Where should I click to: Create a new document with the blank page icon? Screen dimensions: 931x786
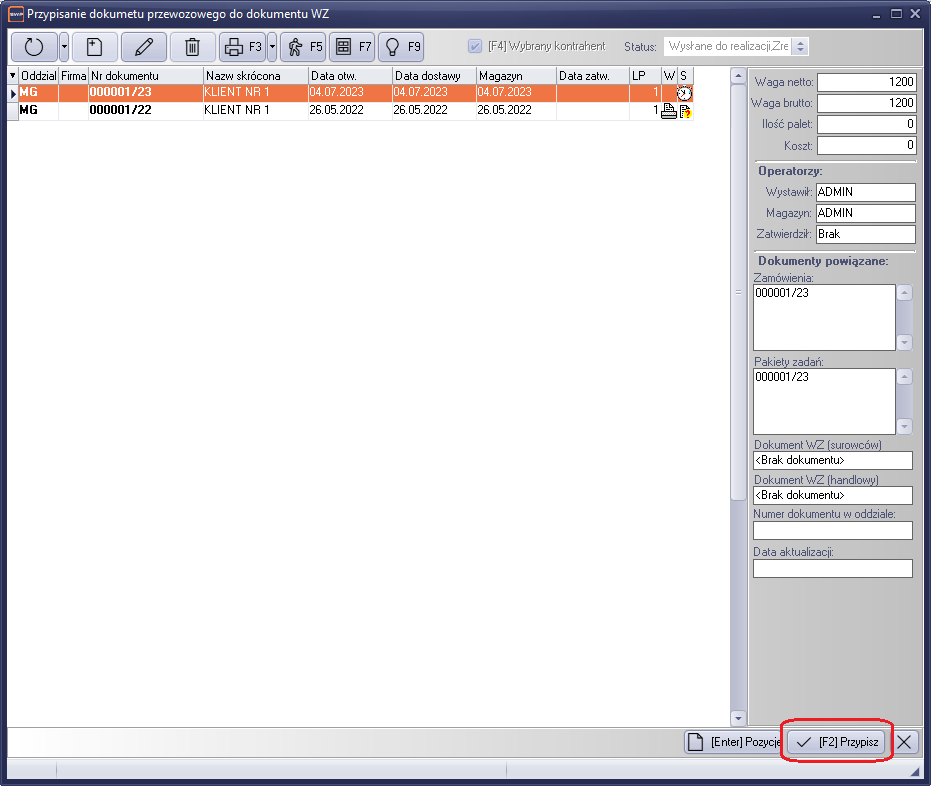pyautogui.click(x=94, y=47)
